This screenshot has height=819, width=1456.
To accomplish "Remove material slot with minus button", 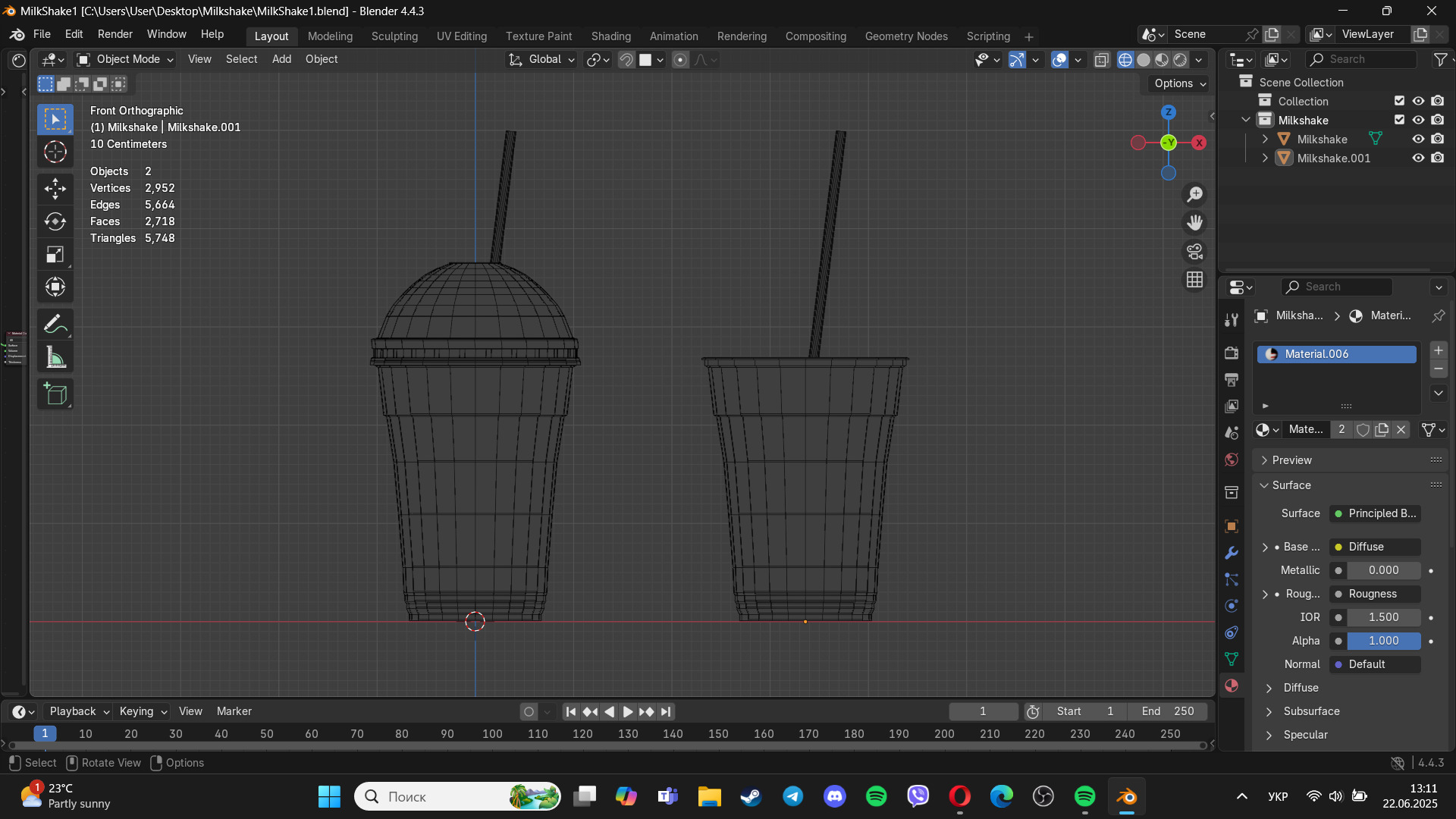I will 1439,369.
